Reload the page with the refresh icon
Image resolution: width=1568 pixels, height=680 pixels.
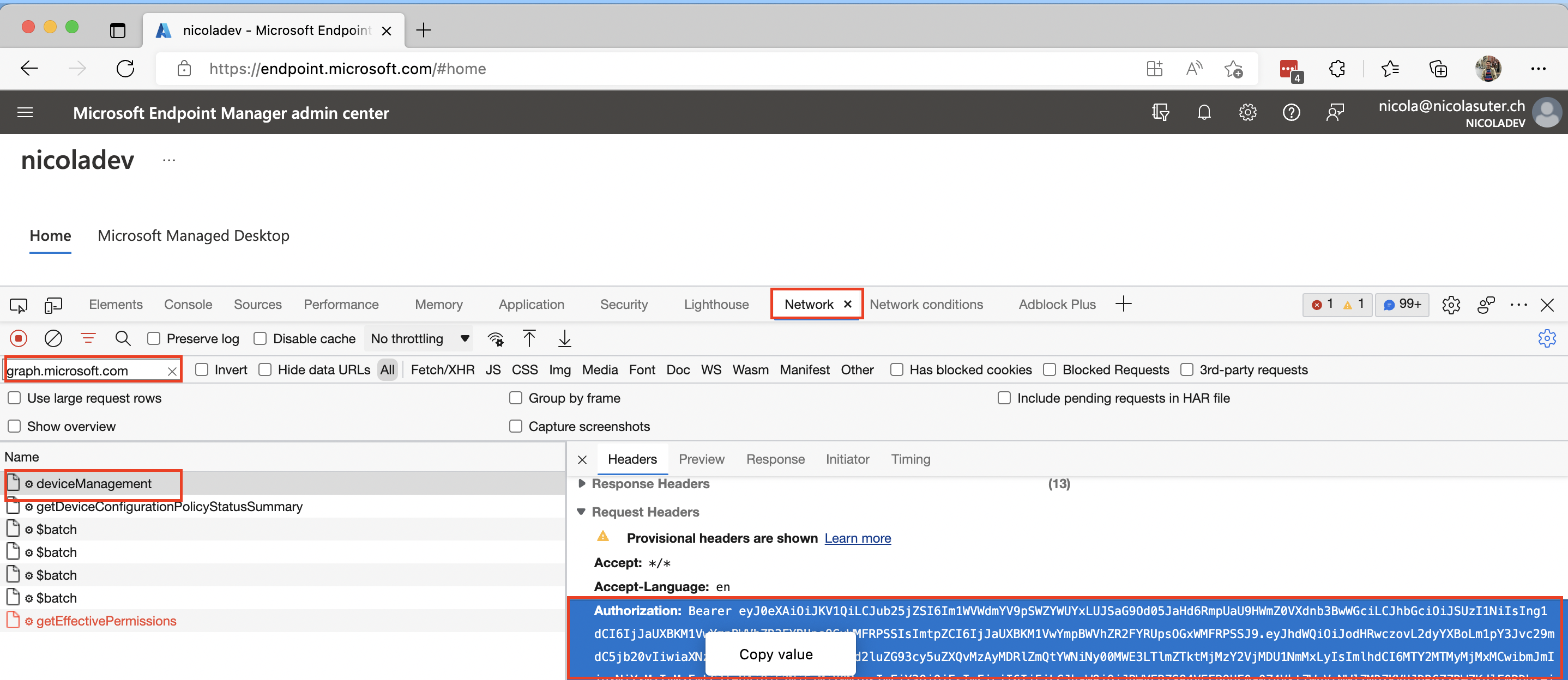click(125, 68)
